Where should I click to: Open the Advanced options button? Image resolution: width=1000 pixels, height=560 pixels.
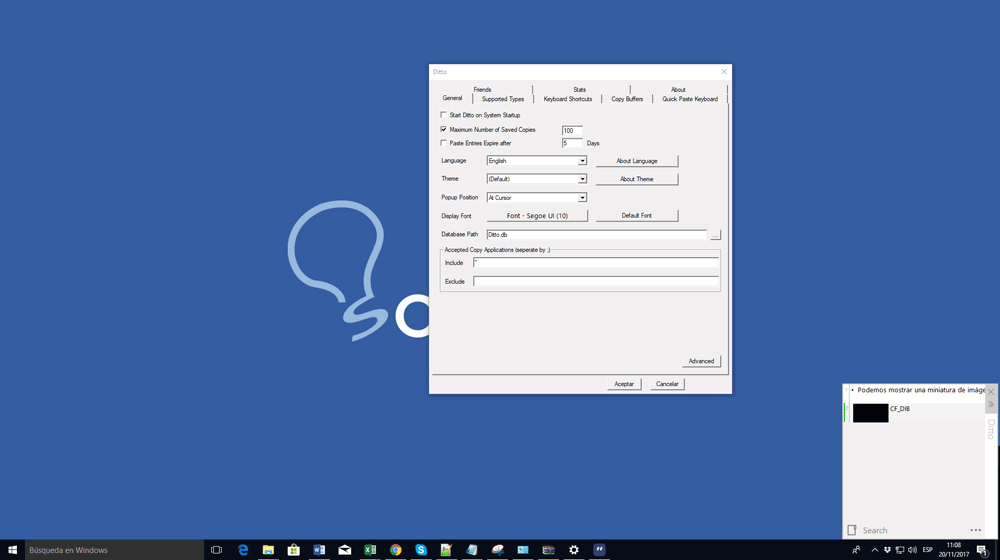[x=701, y=361]
